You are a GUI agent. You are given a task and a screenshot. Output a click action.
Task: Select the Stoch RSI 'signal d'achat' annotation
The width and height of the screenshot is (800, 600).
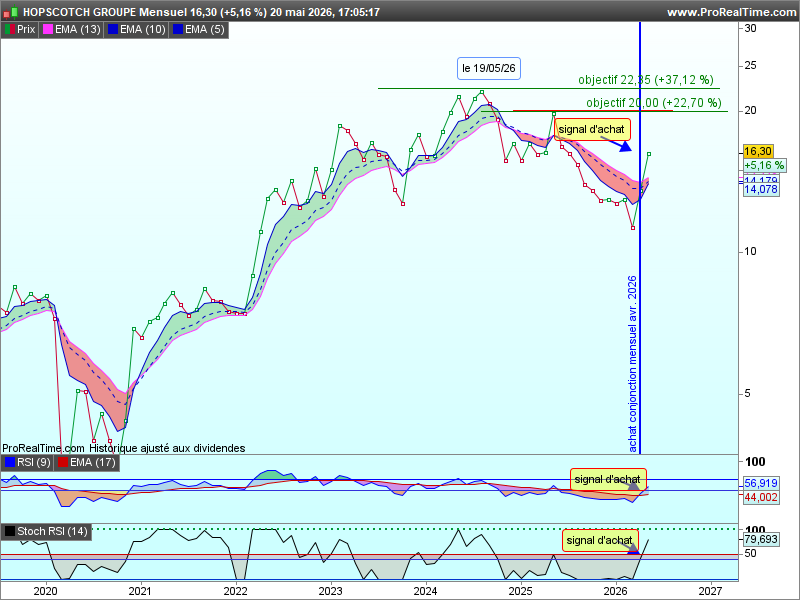[600, 540]
